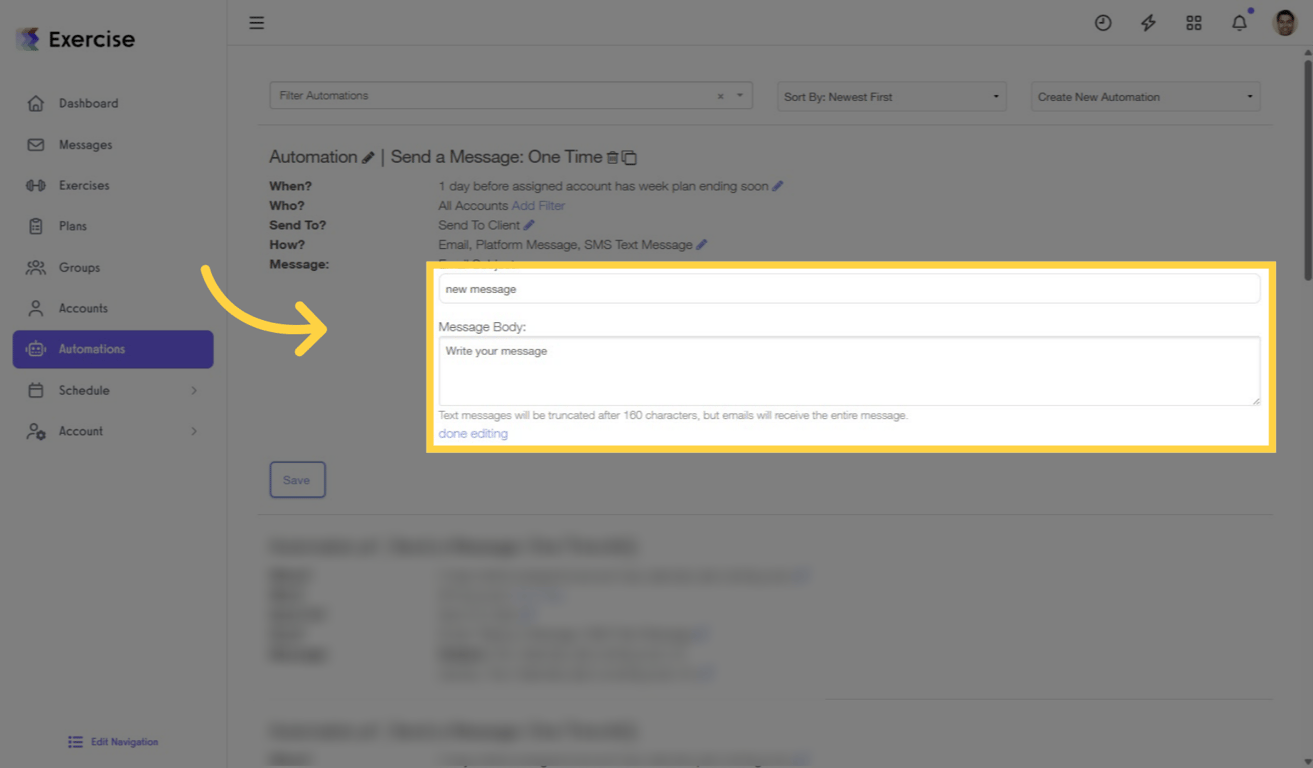Screen dimensions: 1313x768
Task: Open the Create New Automation dropdown
Action: point(1144,96)
